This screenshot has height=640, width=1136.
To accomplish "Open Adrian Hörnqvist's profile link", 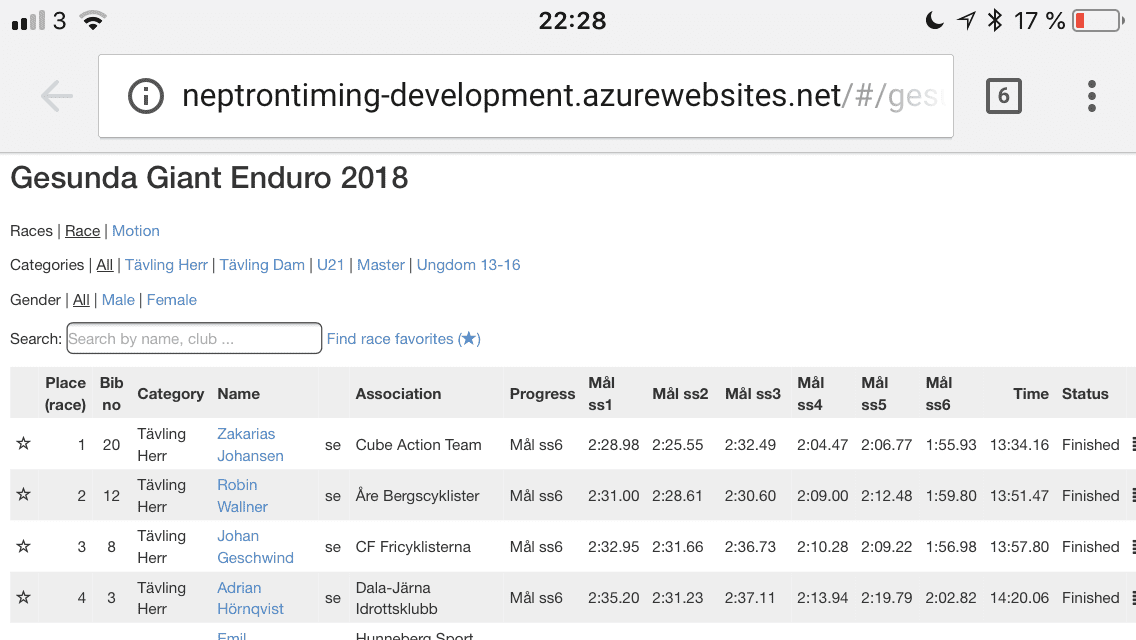I will [250, 598].
